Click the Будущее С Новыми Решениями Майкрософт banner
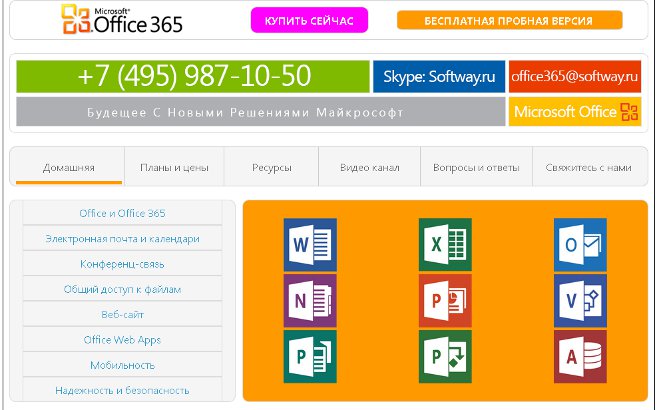Viewport: 657px width, 410px height. (x=261, y=111)
